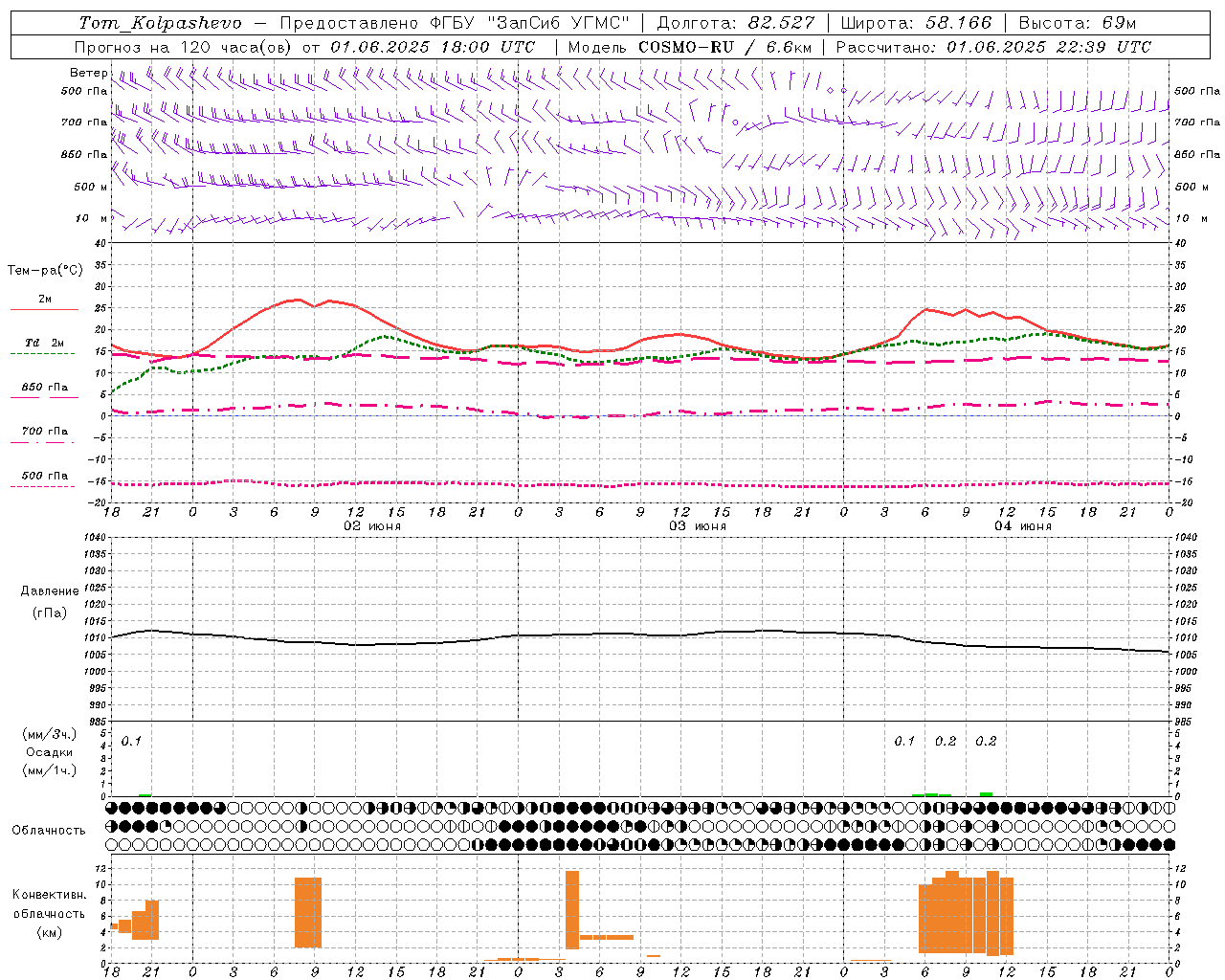Image resolution: width=1225 pixels, height=980 pixels.
Task: Click the Ветер panel label
Action: [88, 73]
